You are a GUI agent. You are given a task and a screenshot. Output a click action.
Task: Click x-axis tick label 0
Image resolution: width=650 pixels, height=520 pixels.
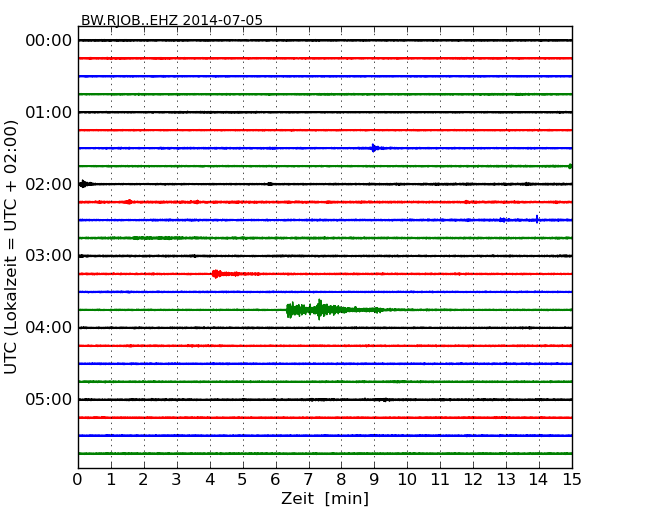click(78, 480)
